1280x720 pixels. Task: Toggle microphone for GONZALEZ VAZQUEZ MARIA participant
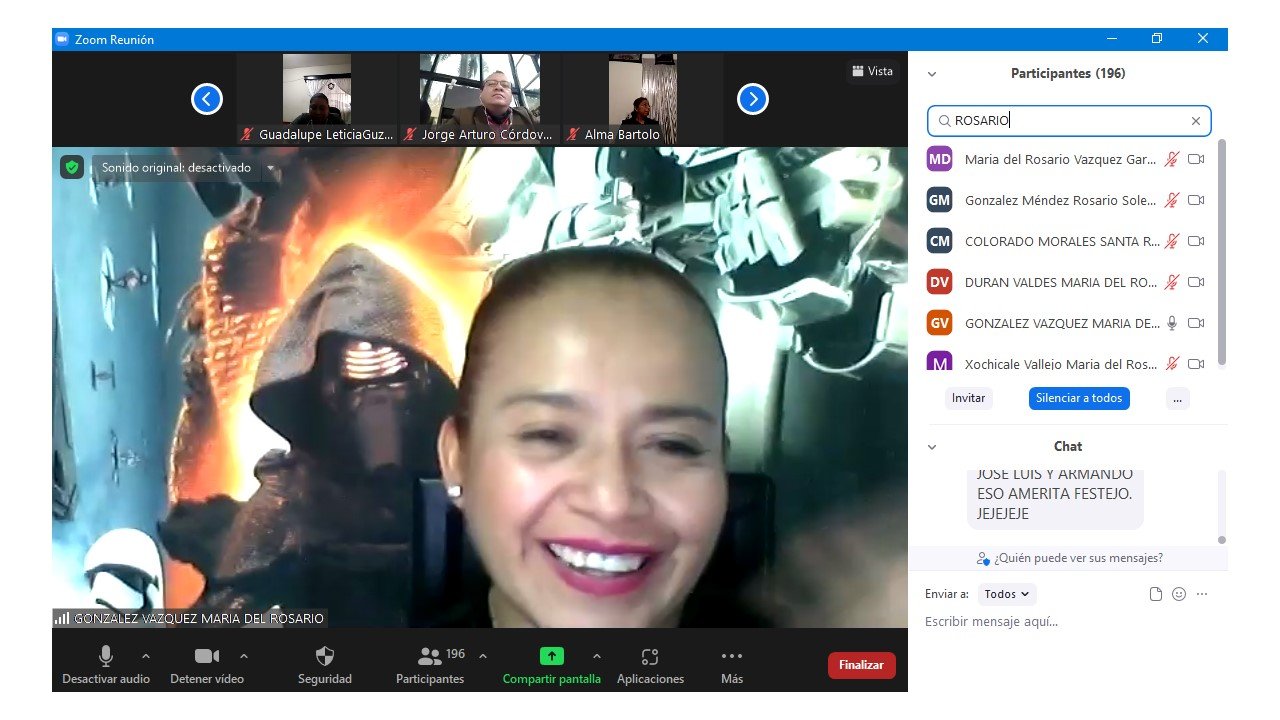tap(1172, 323)
